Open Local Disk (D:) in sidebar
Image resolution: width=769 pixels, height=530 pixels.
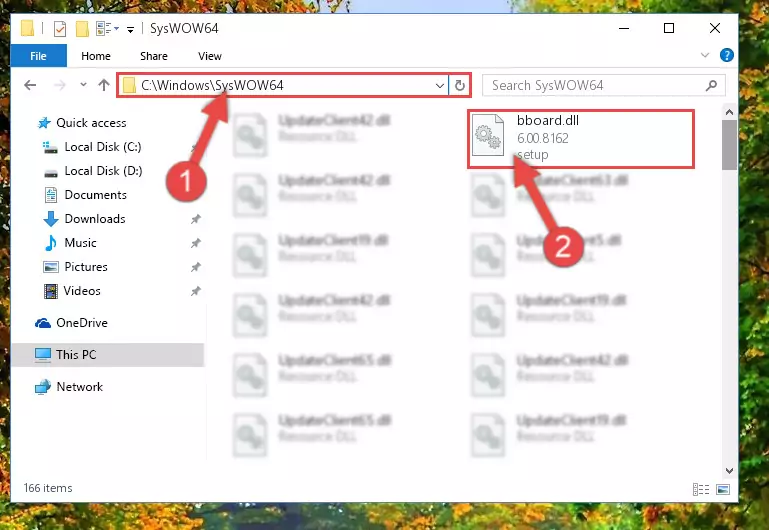[103, 171]
